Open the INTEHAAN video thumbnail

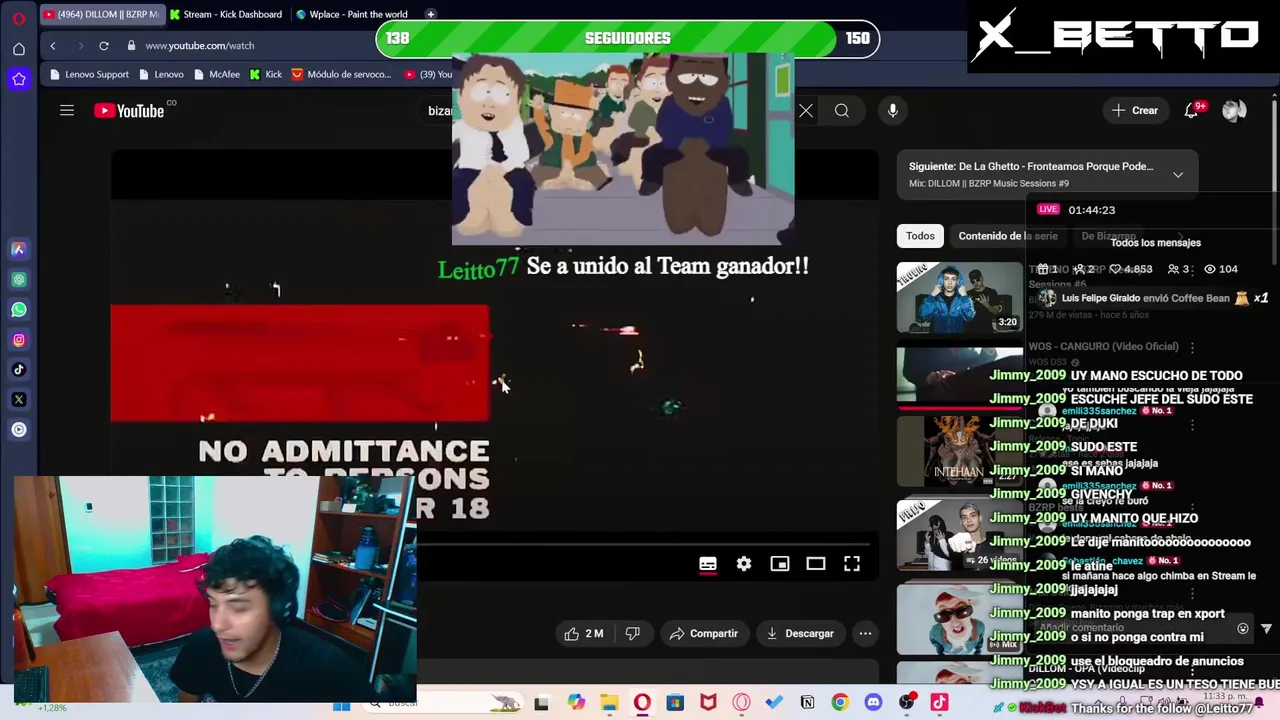point(959,451)
